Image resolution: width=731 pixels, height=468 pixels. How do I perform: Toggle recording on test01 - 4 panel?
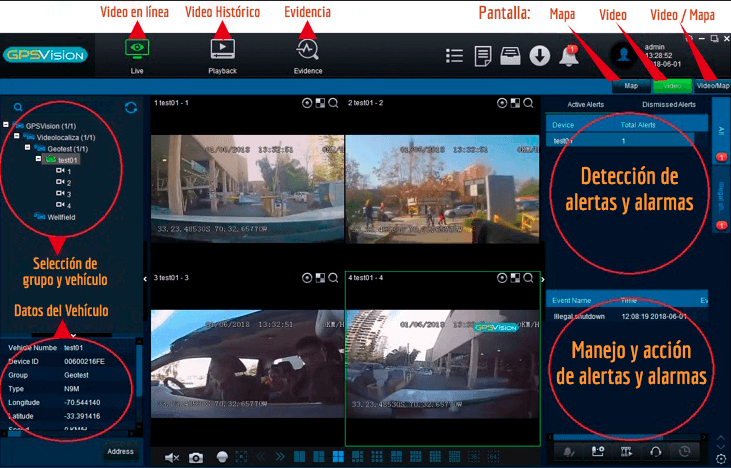[502, 278]
